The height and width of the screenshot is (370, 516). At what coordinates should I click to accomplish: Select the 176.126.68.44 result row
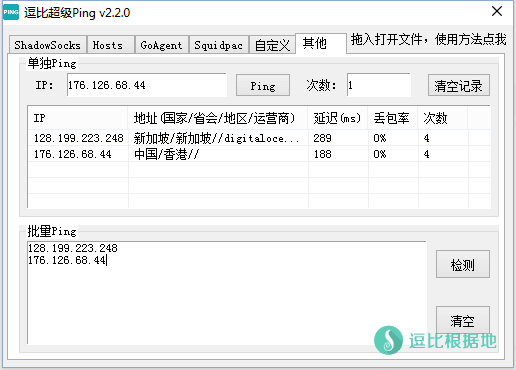pos(259,154)
